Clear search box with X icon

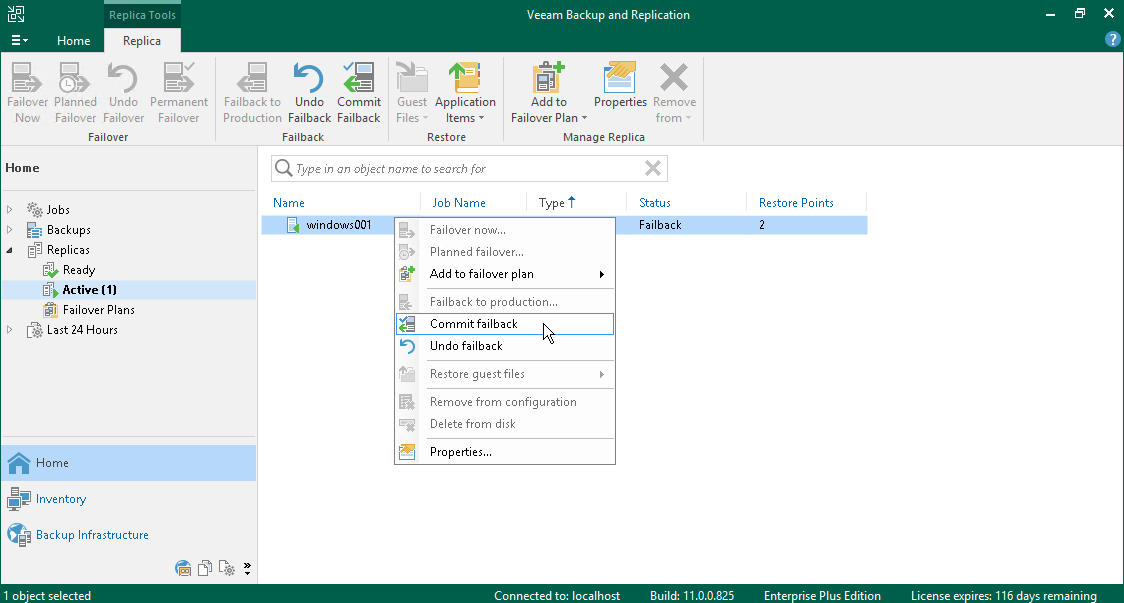tap(653, 169)
